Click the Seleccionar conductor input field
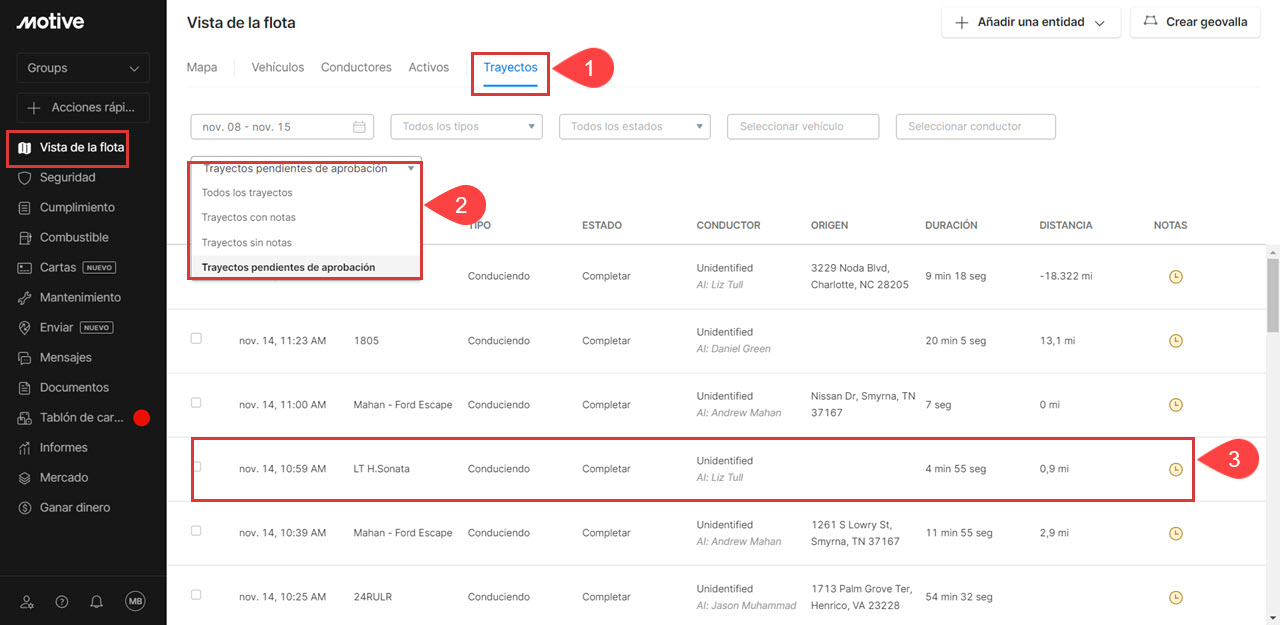This screenshot has height=625, width=1280. (975, 127)
